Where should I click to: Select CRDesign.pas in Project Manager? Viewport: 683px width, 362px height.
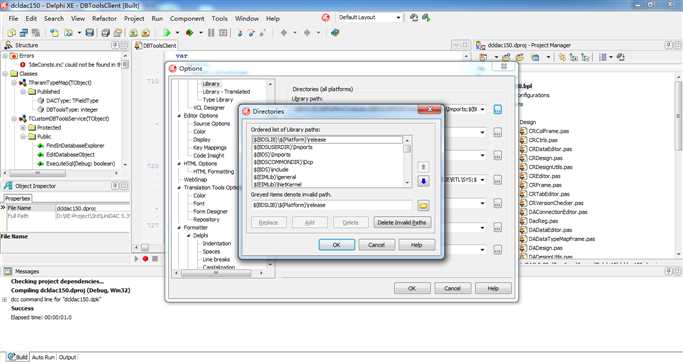(545, 158)
